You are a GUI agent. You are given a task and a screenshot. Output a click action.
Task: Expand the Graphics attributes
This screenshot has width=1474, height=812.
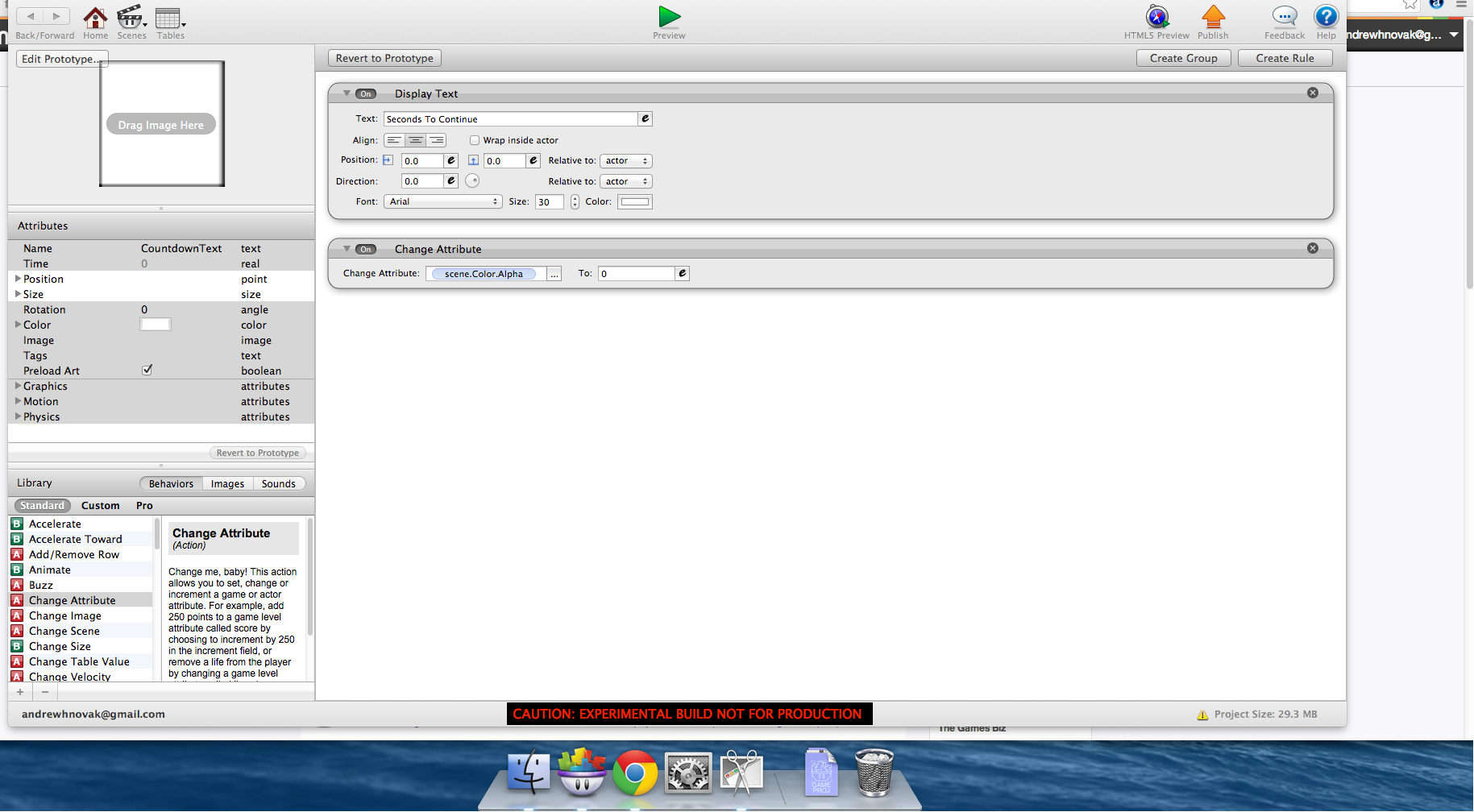point(18,386)
